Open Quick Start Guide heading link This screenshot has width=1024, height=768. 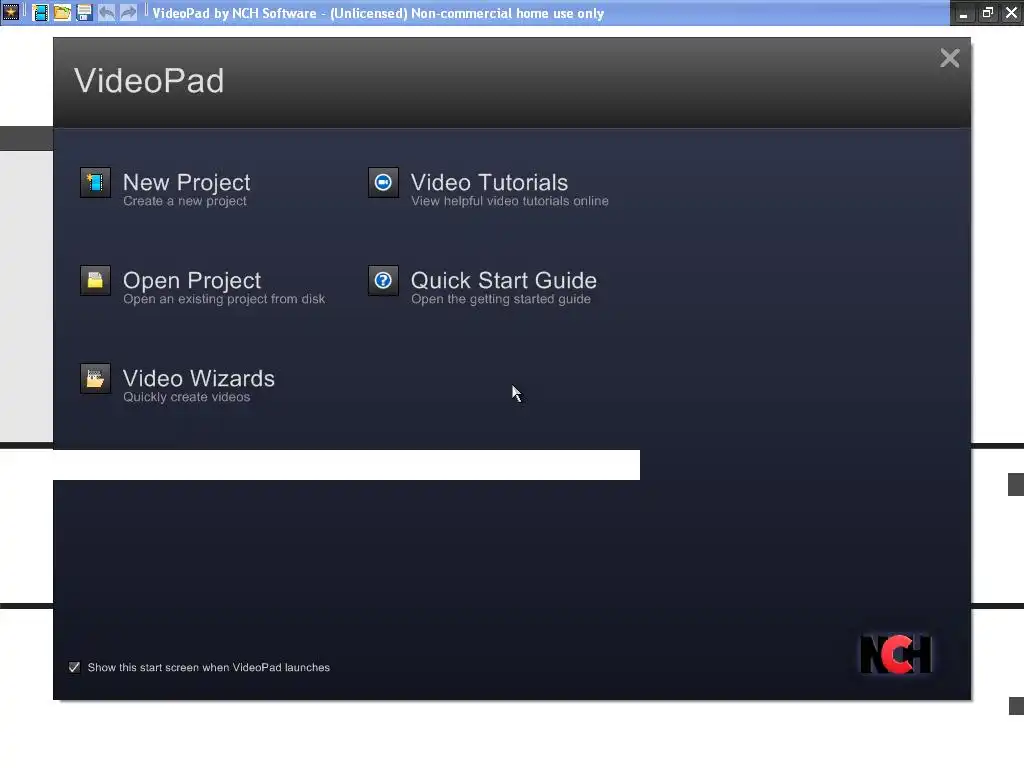[504, 280]
